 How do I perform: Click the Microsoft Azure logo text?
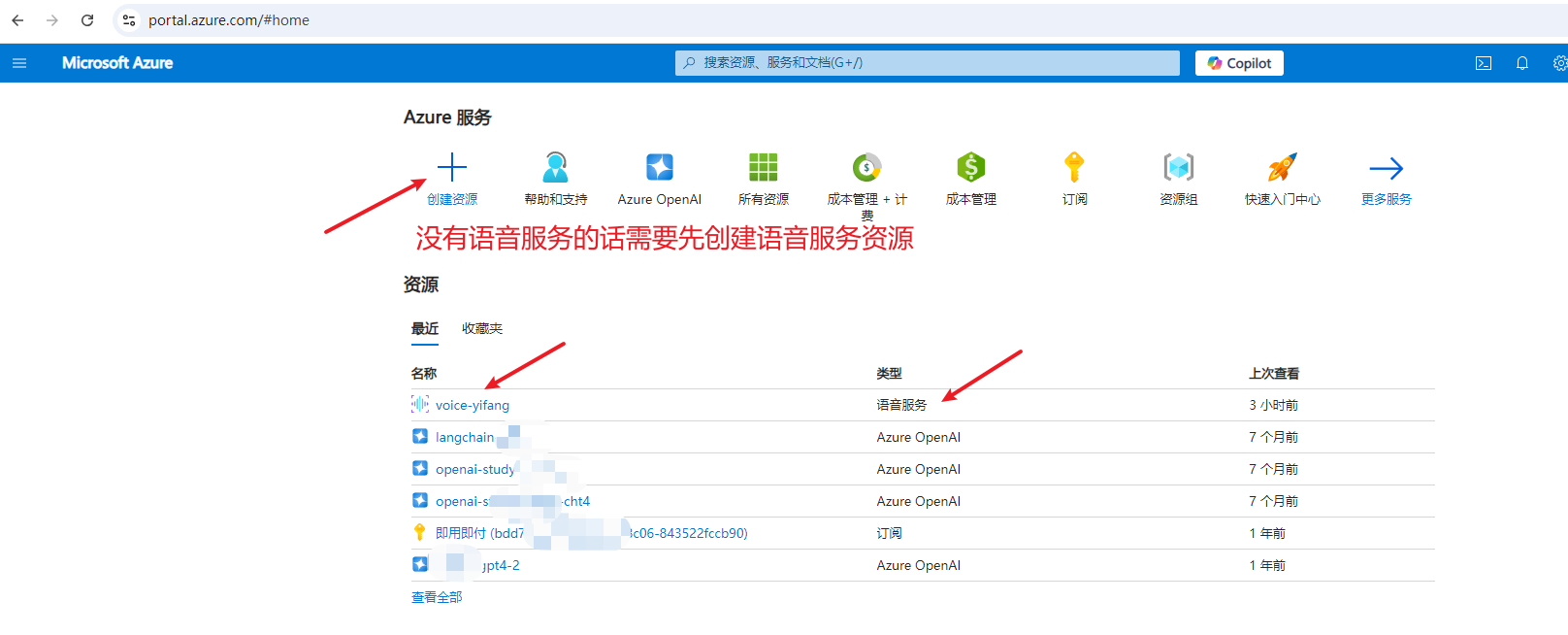tap(117, 63)
